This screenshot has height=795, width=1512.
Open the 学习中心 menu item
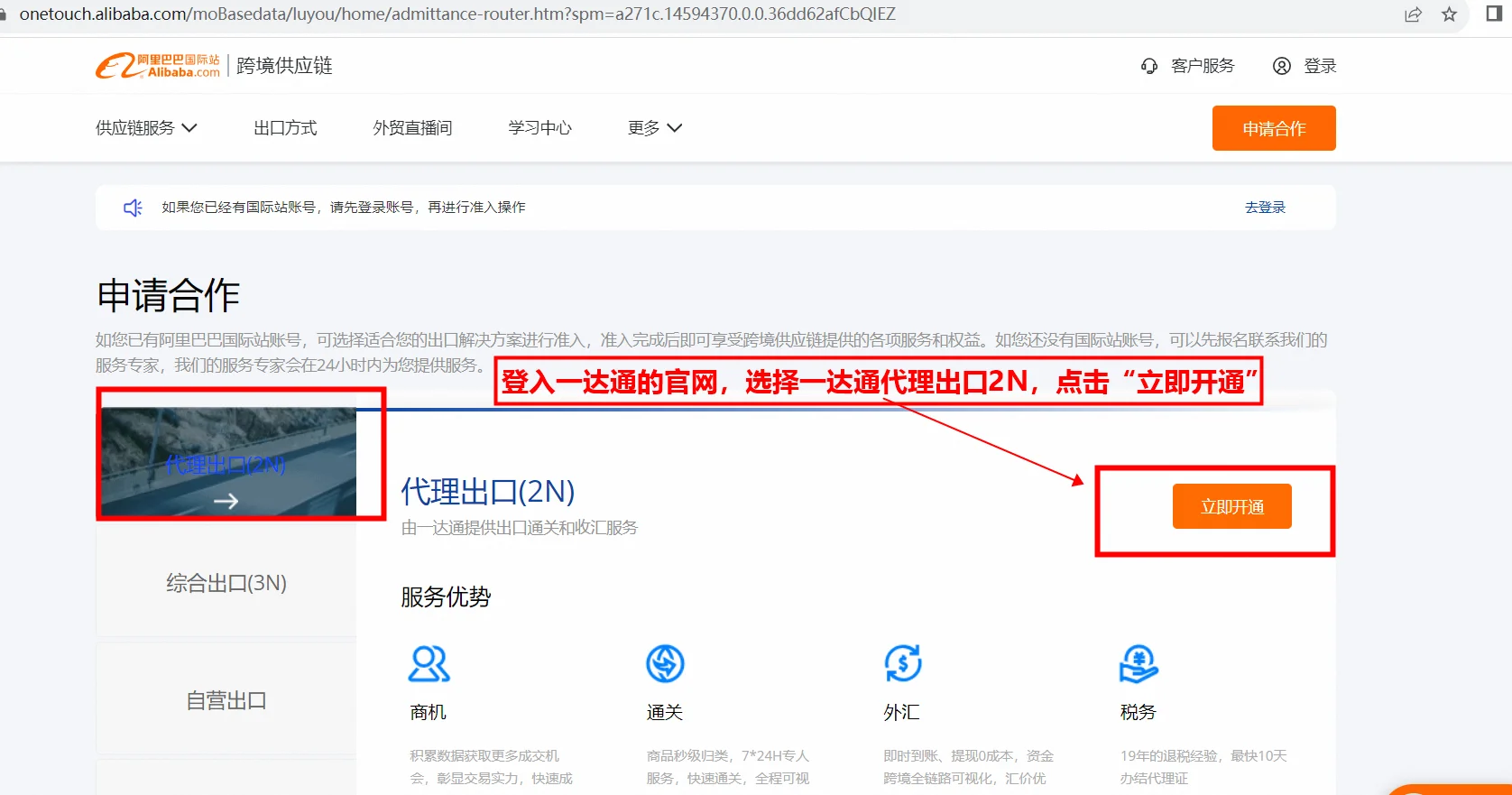coord(539,128)
